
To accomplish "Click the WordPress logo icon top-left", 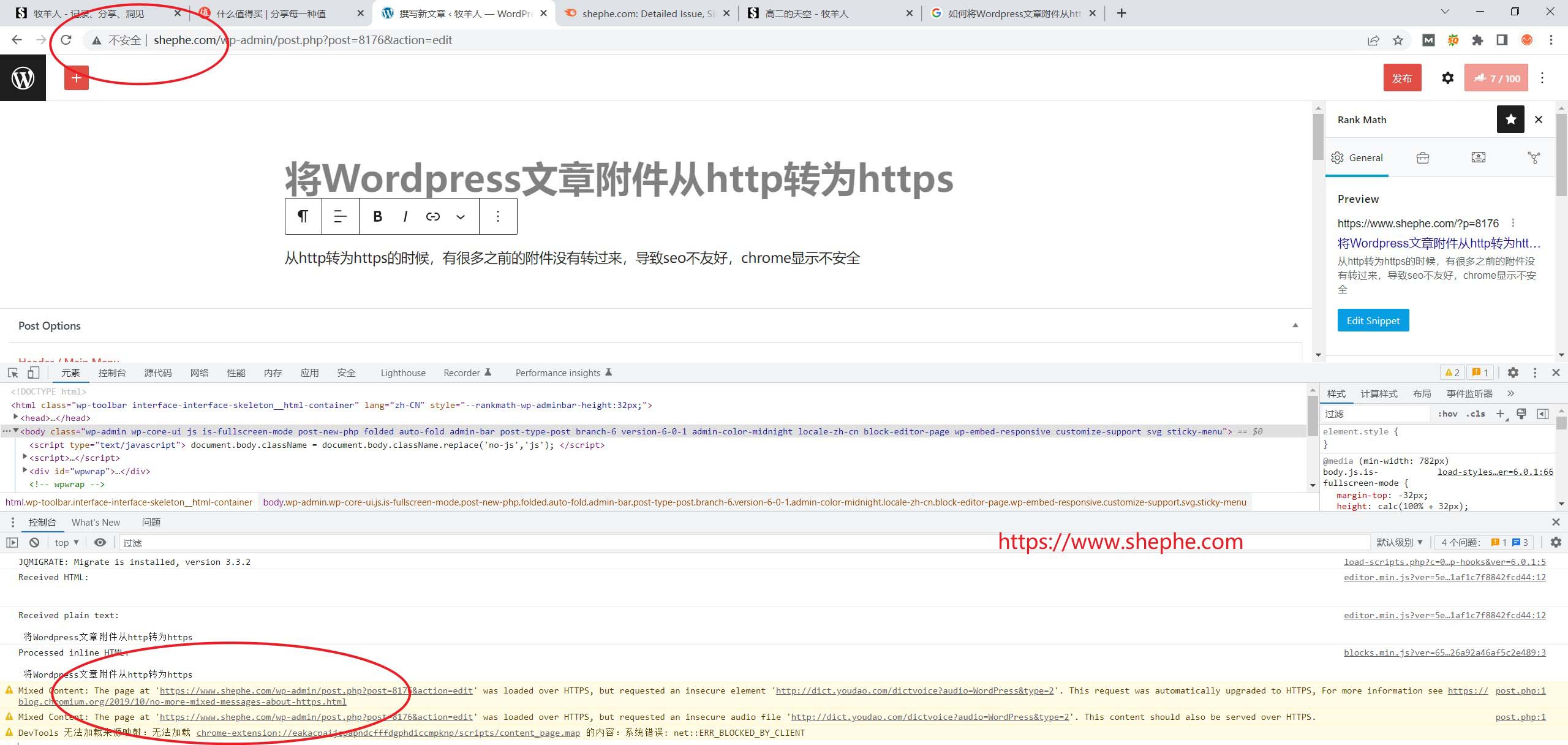I will pos(23,78).
